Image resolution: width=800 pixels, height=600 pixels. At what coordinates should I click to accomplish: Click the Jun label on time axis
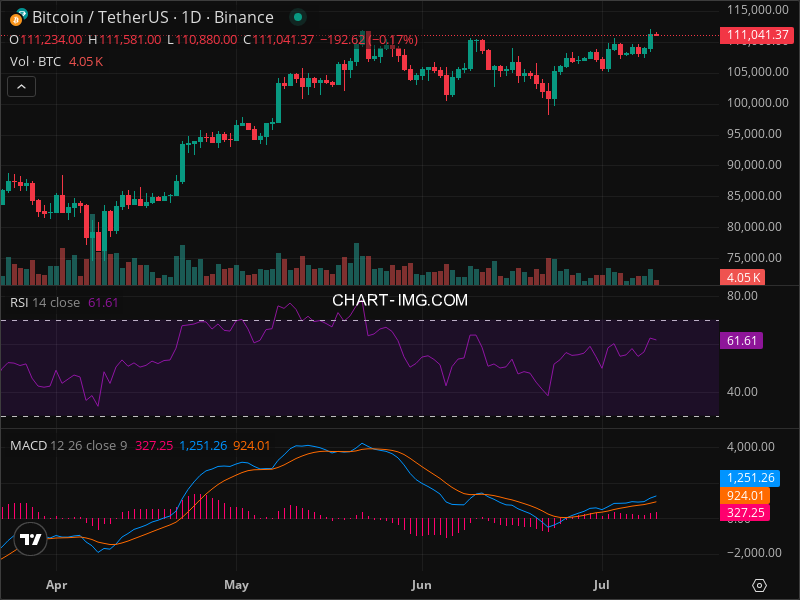(421, 585)
